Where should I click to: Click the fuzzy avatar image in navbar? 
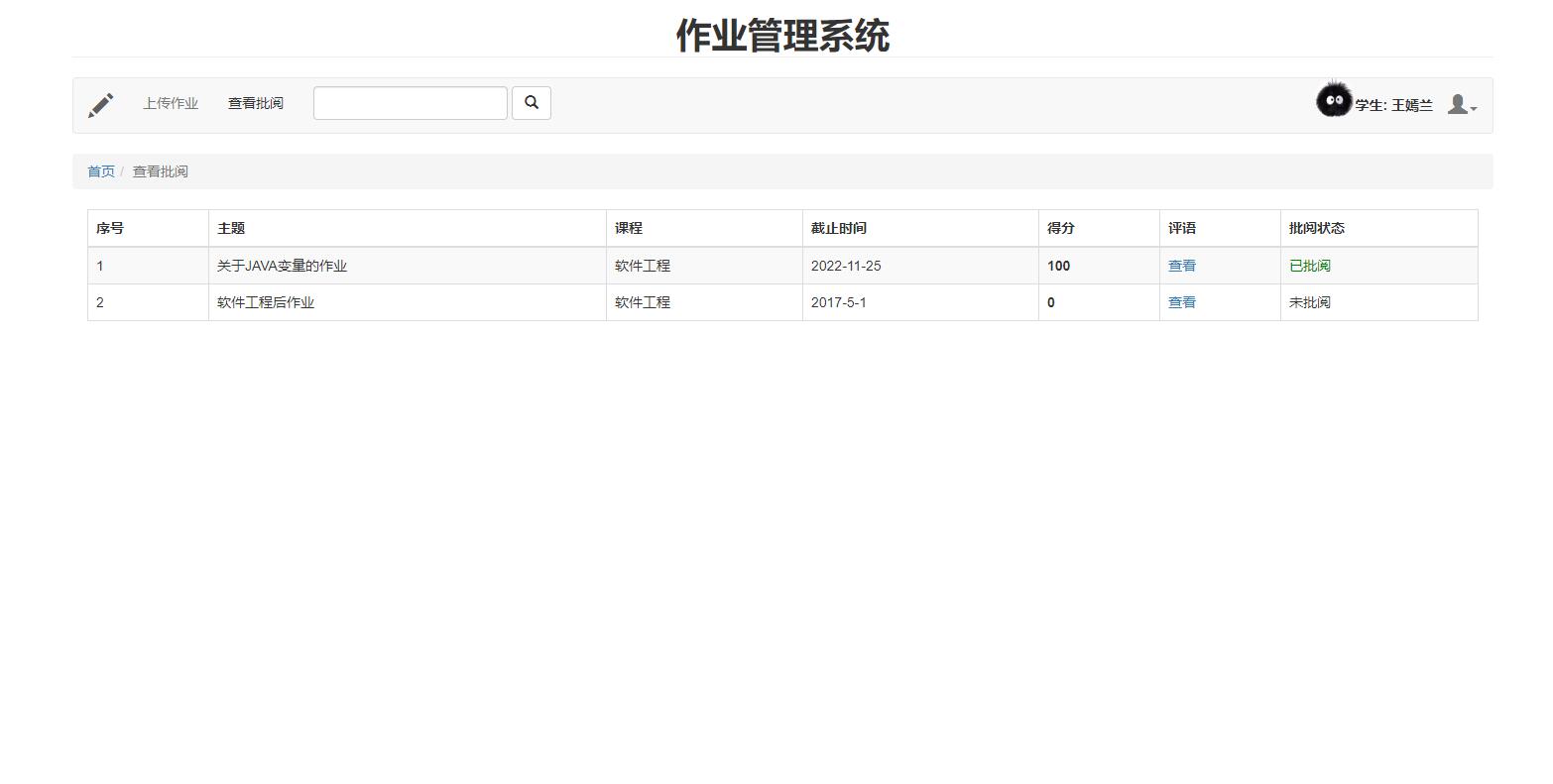(1334, 99)
